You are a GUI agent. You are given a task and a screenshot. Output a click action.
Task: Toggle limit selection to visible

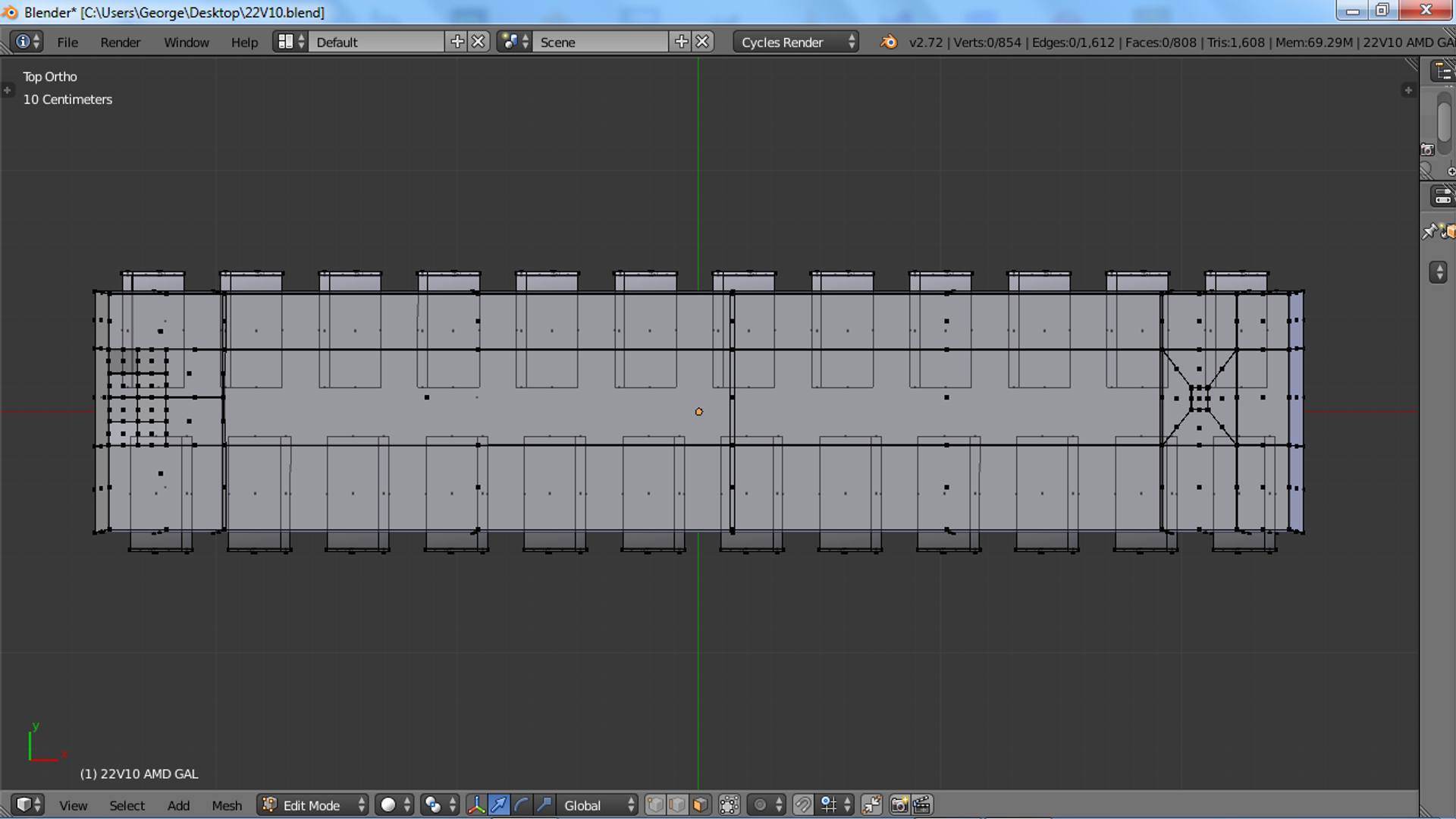729,805
